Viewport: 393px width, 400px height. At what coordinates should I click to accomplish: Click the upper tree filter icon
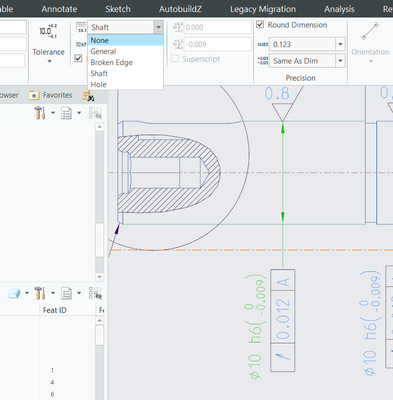coord(95,113)
